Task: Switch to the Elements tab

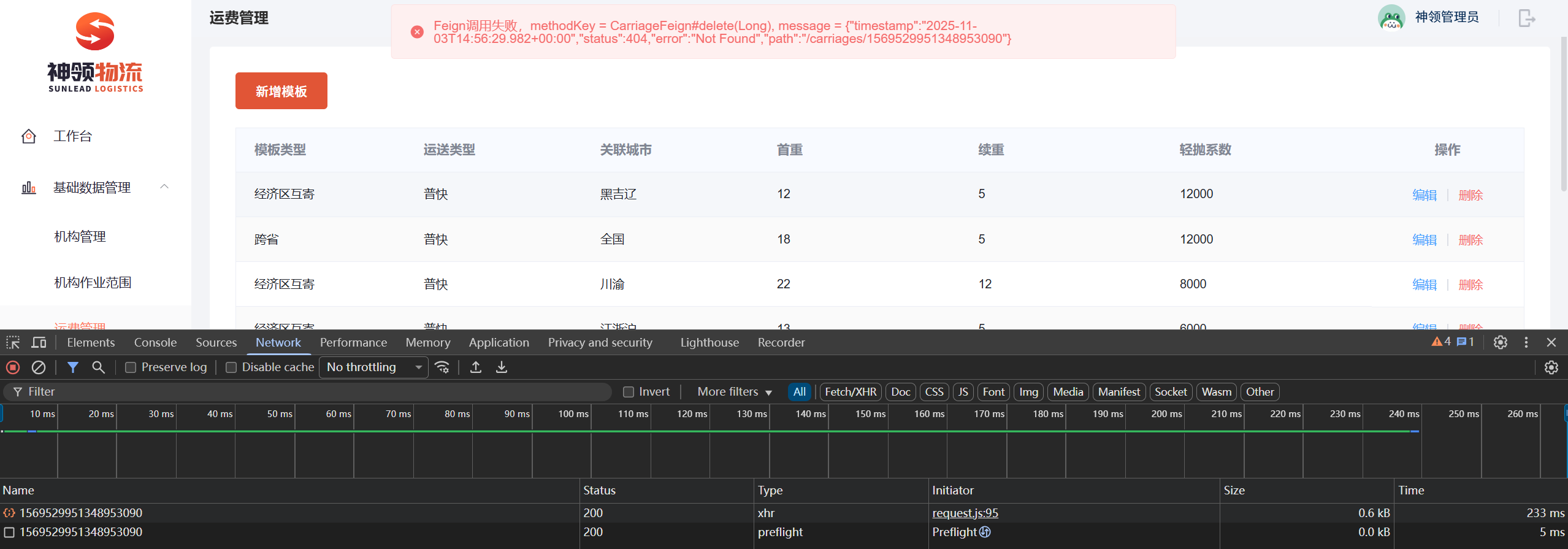Action: point(91,342)
